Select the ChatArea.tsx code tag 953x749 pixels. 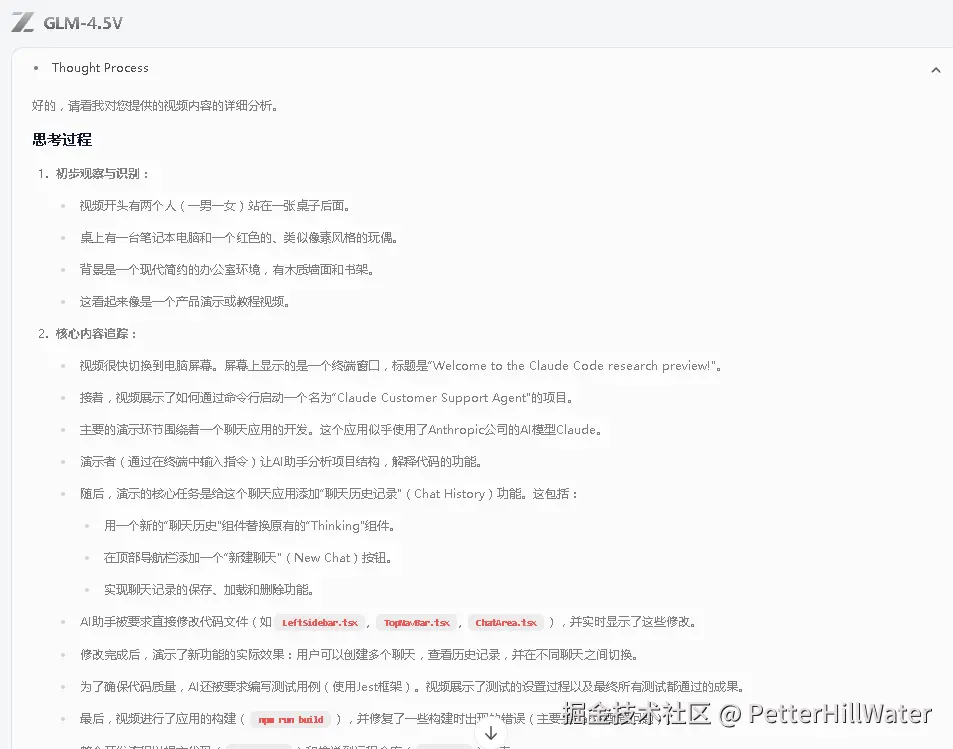(506, 623)
